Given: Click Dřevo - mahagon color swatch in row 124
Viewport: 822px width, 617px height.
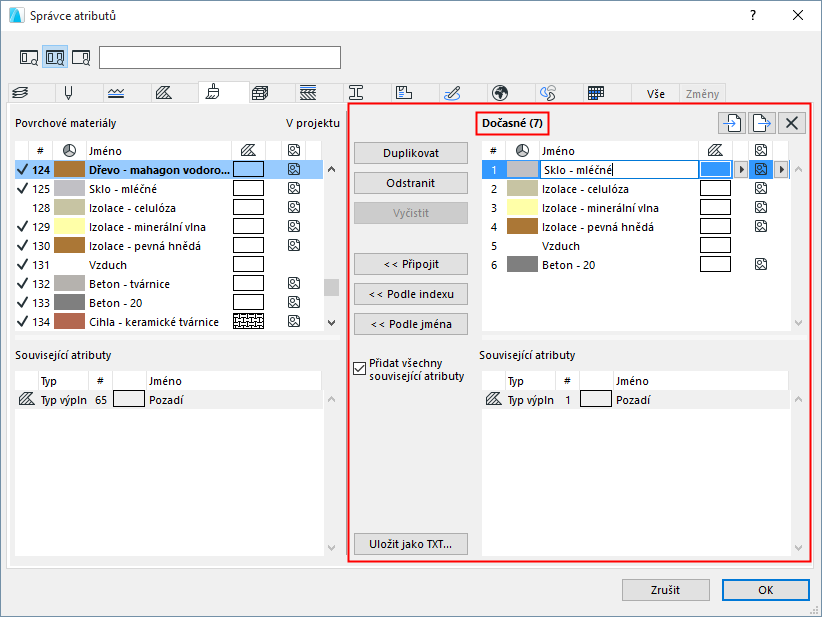Looking at the screenshot, I should tap(69, 169).
